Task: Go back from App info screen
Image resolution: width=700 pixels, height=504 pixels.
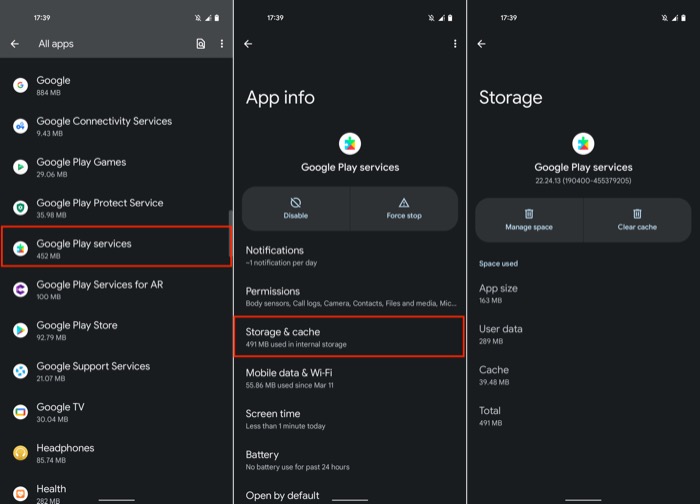Action: pyautogui.click(x=248, y=44)
